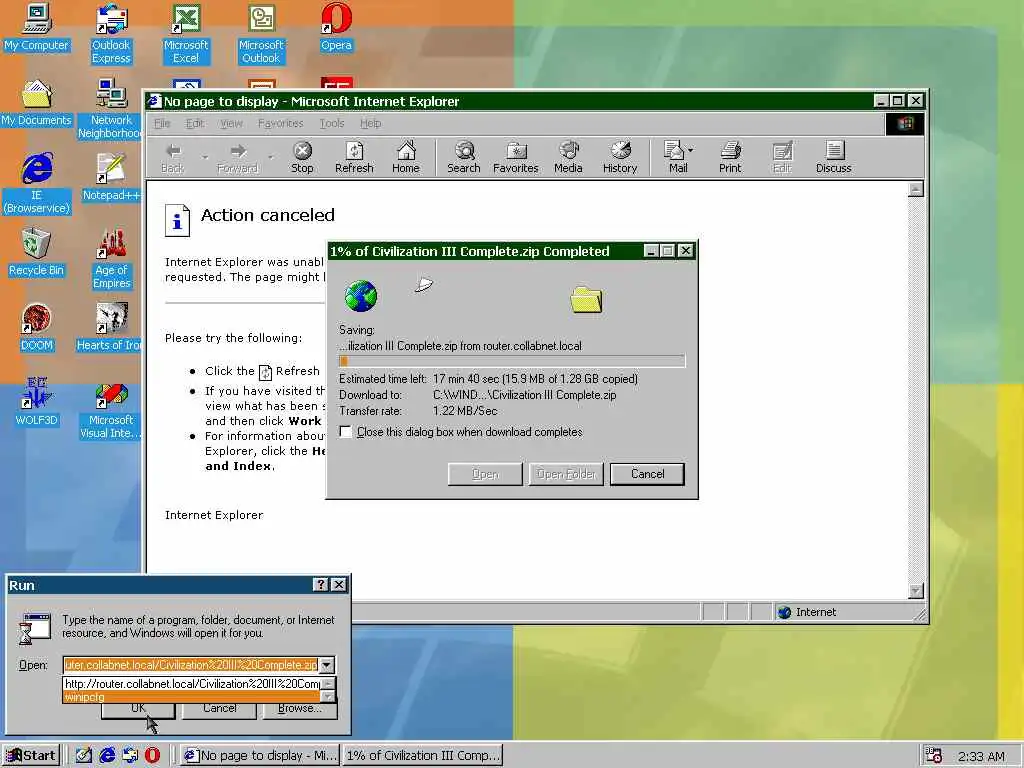Click the Open button in download dialog
Image resolution: width=1024 pixels, height=768 pixels.
[x=485, y=474]
